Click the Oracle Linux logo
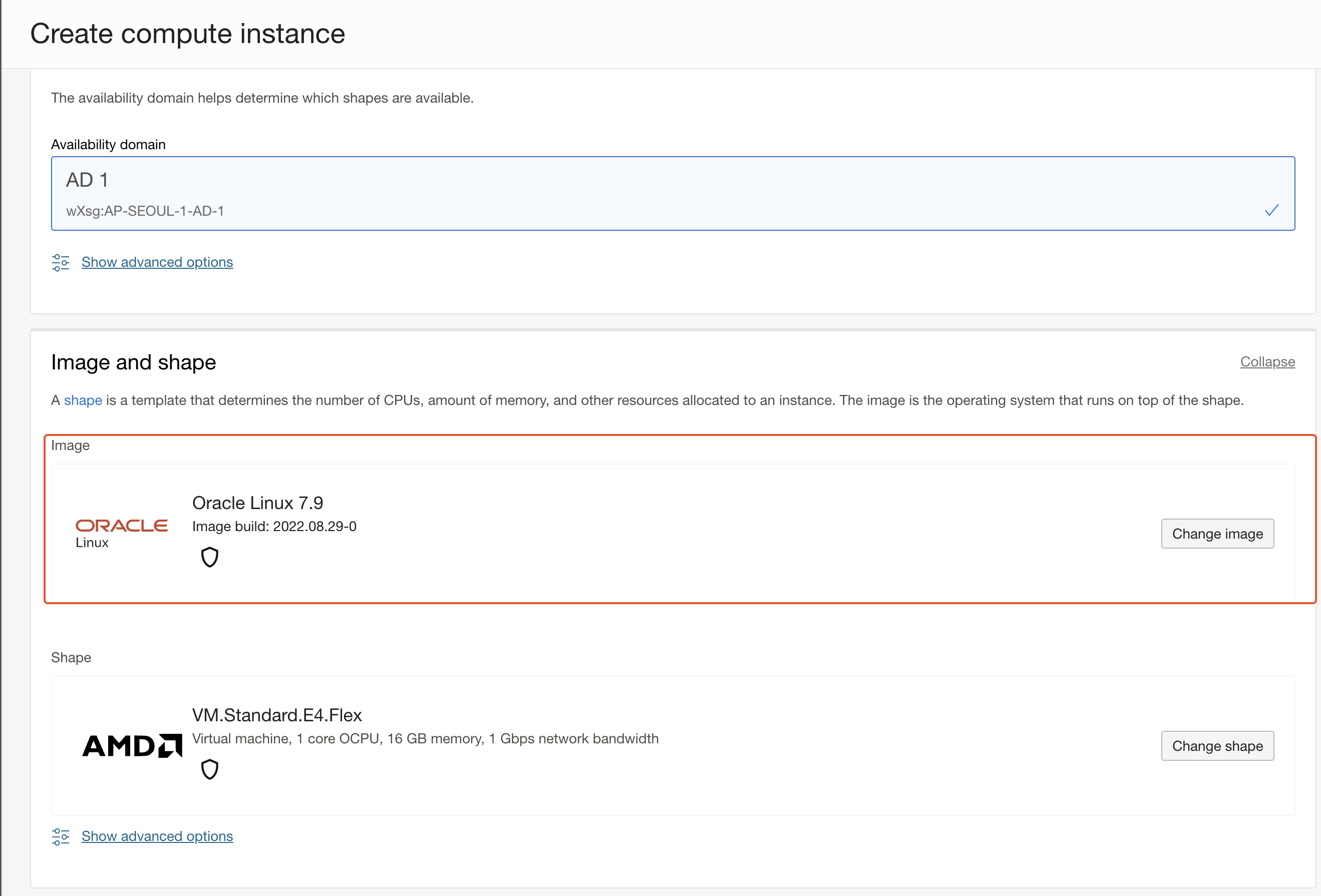Image resolution: width=1321 pixels, height=896 pixels. (x=122, y=534)
